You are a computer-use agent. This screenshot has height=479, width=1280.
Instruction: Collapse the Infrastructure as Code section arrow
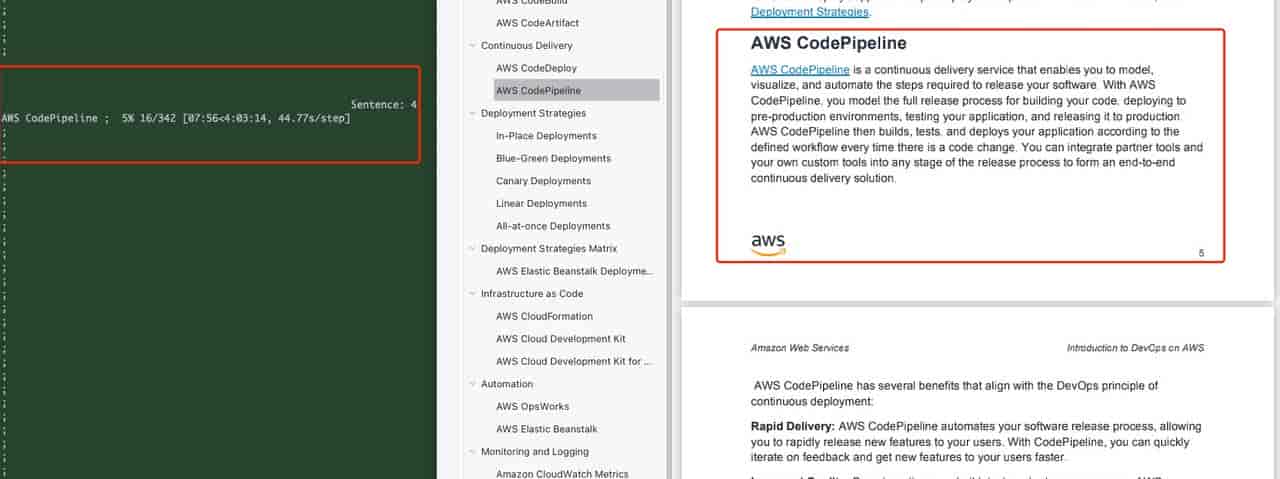472,294
